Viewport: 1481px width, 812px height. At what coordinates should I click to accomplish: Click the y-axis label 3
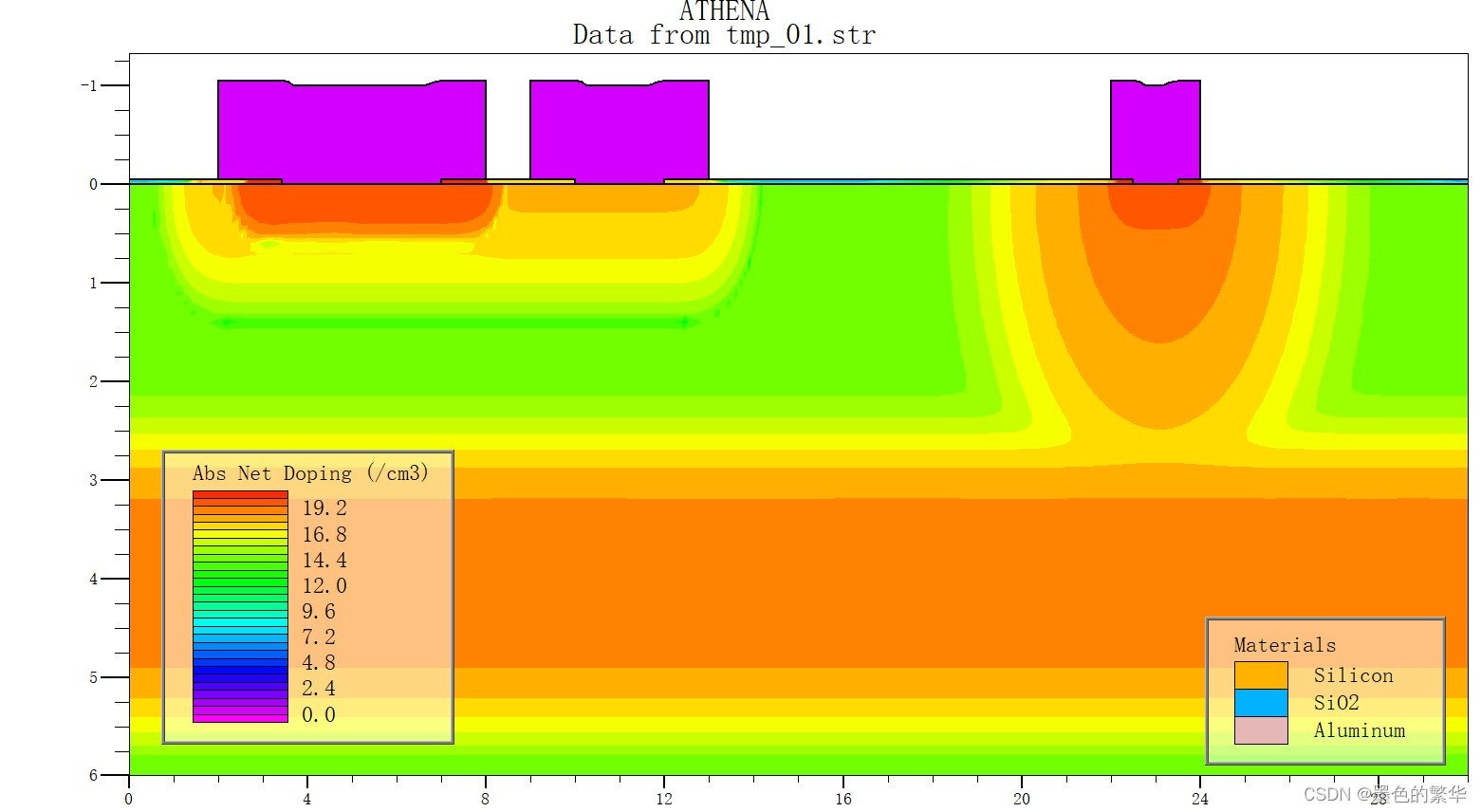pos(93,480)
